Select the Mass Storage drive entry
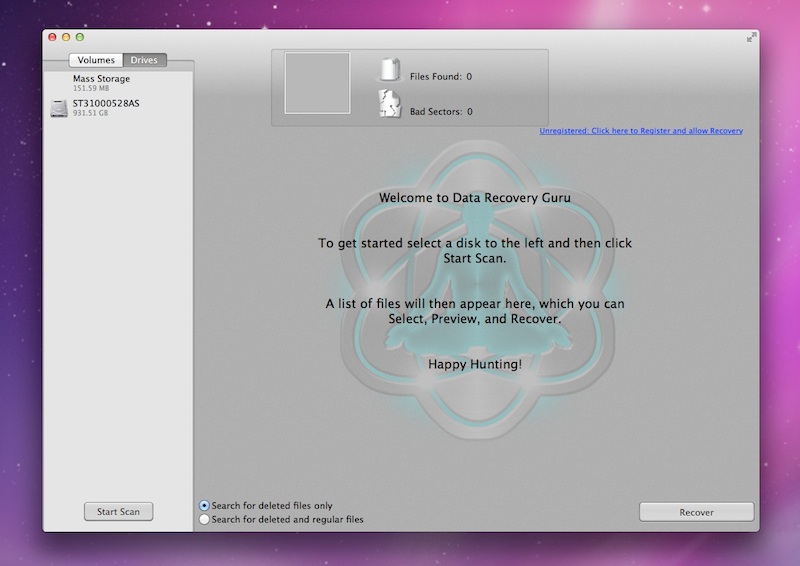Screen dimensions: 800x566 point(101,79)
